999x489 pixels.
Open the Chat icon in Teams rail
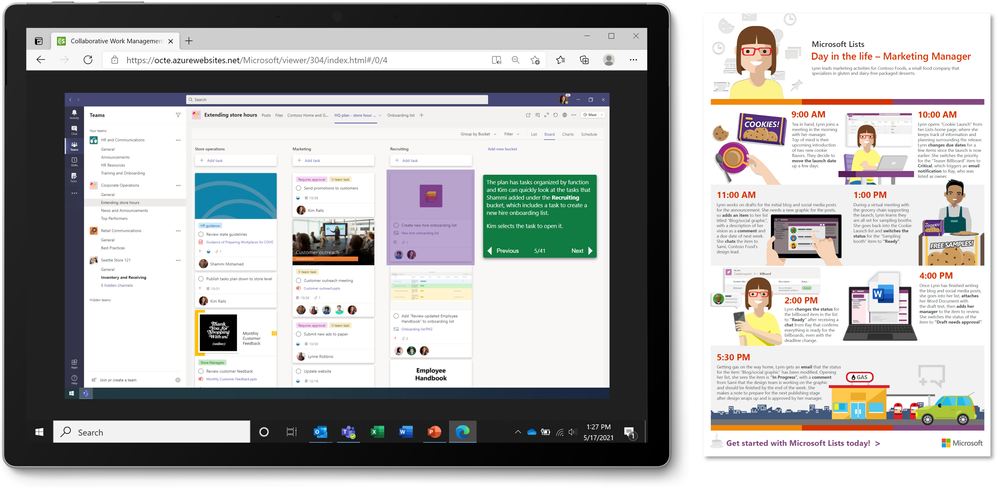(x=75, y=131)
